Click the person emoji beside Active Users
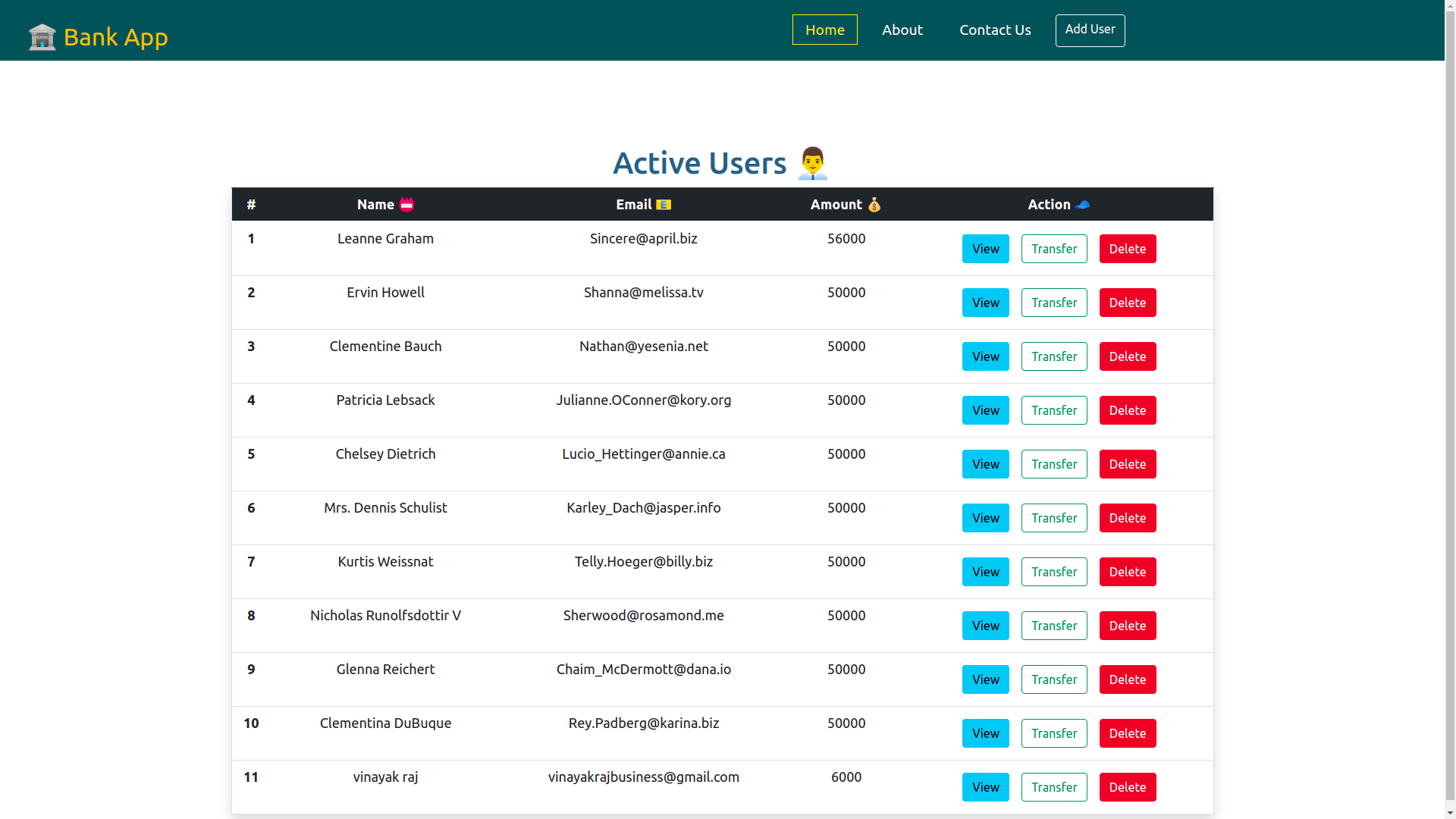 (x=812, y=162)
